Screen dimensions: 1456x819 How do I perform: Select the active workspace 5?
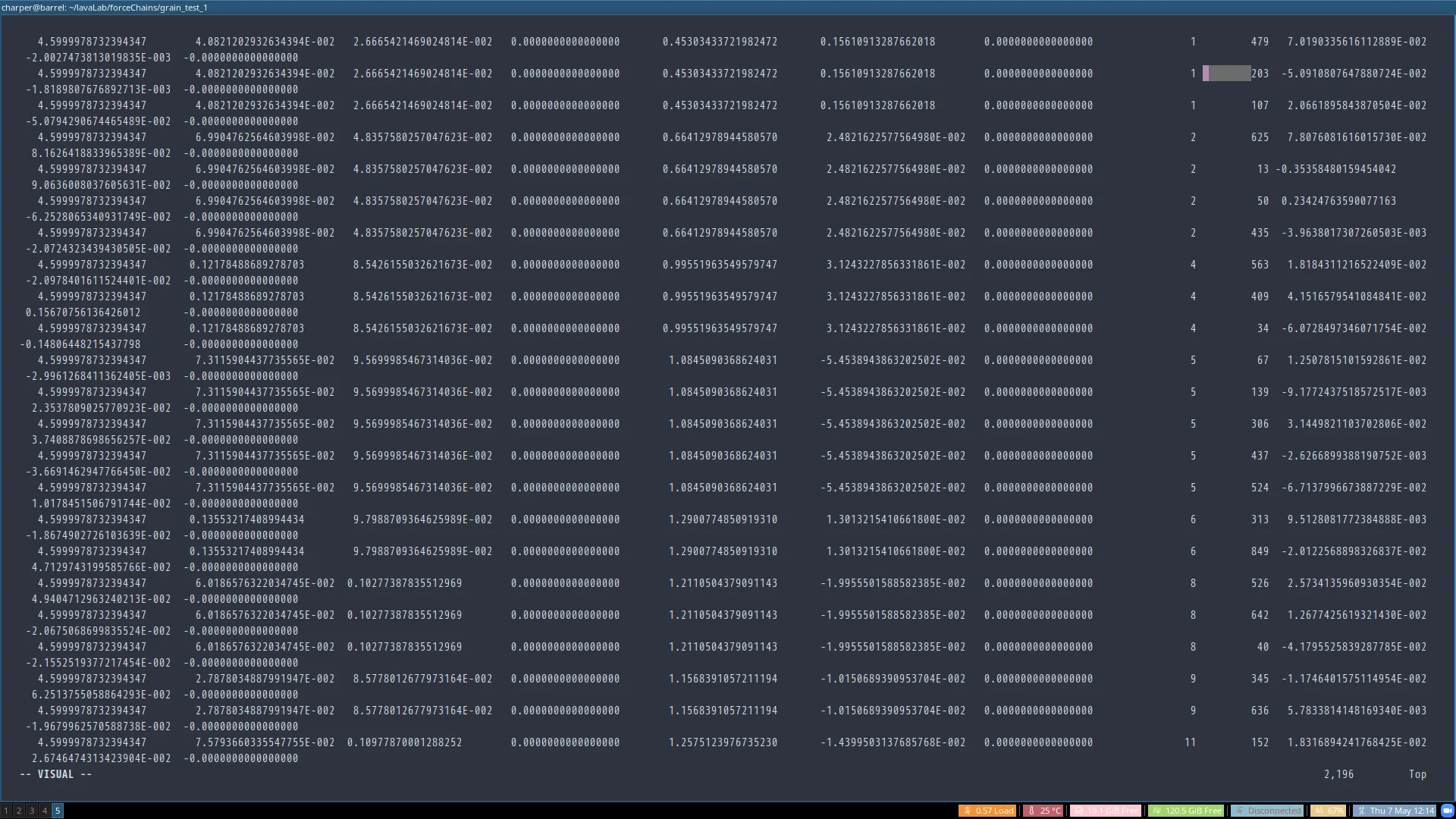click(58, 811)
